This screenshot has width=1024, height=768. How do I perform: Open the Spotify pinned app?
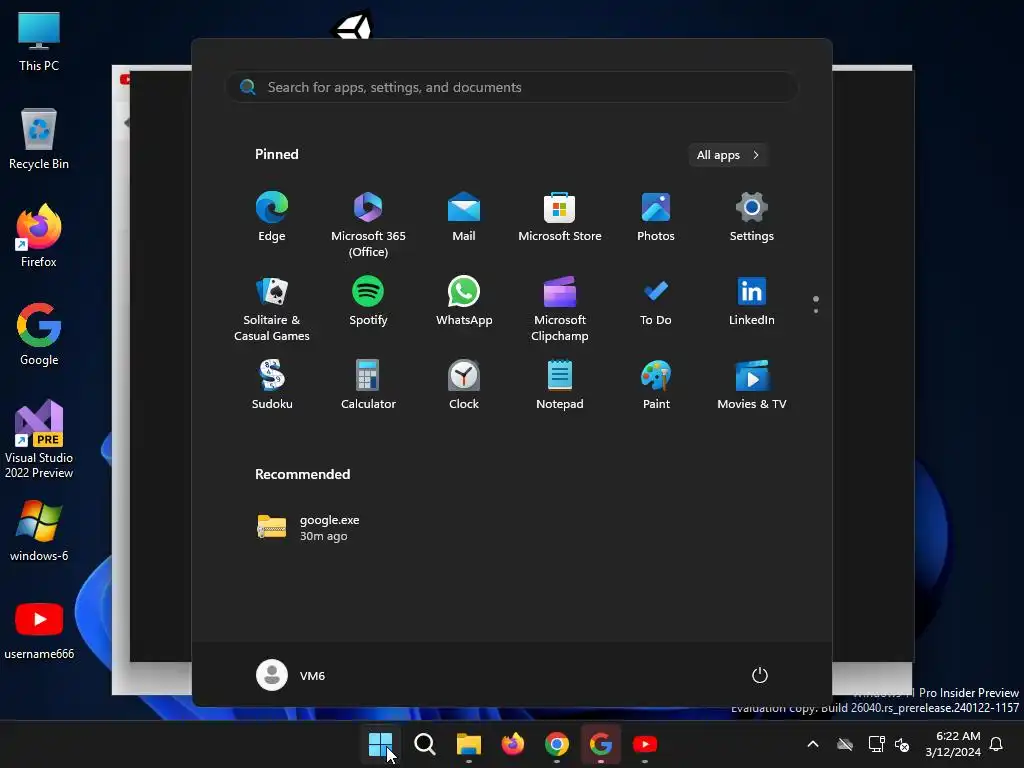point(368,302)
